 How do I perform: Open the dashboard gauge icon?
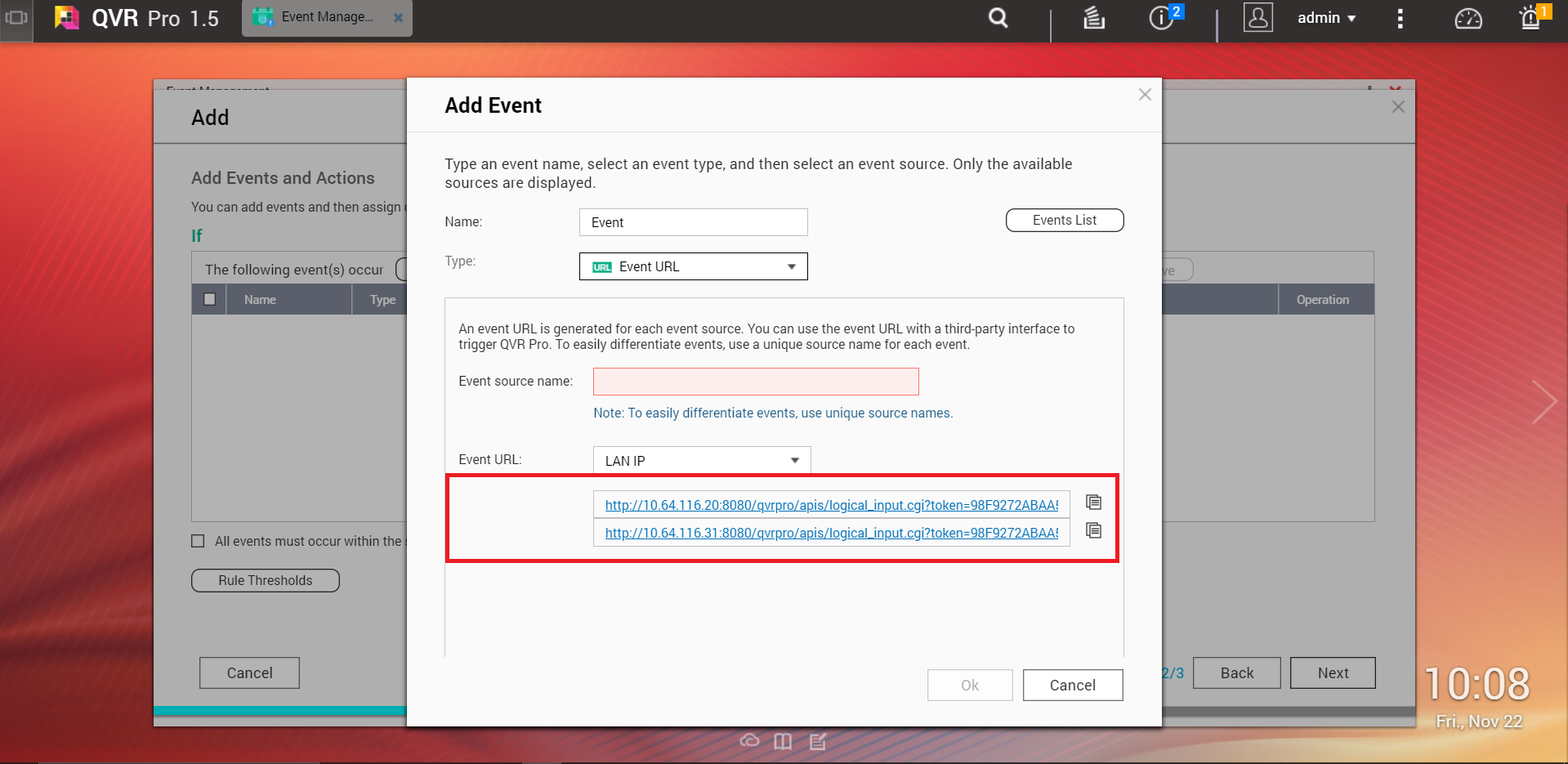click(1467, 18)
